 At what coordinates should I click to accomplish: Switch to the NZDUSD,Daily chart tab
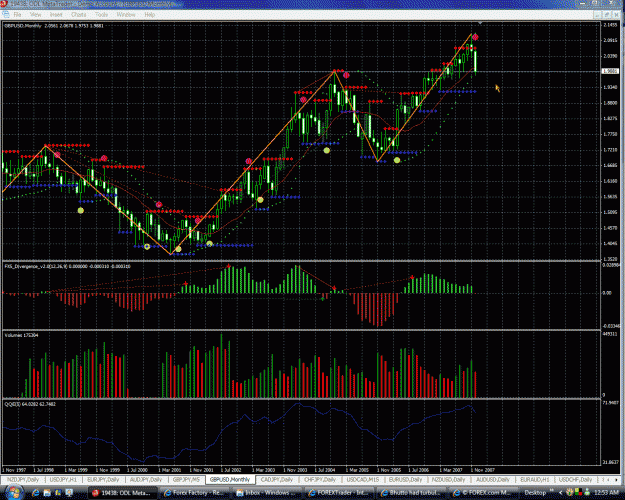pos(448,479)
